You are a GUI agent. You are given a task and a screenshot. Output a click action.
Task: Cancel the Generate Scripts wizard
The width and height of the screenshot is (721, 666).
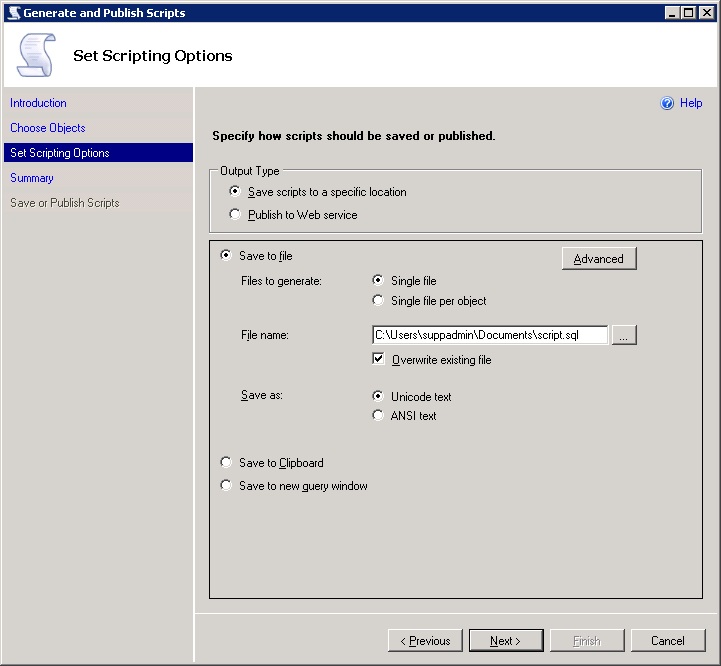(x=667, y=641)
